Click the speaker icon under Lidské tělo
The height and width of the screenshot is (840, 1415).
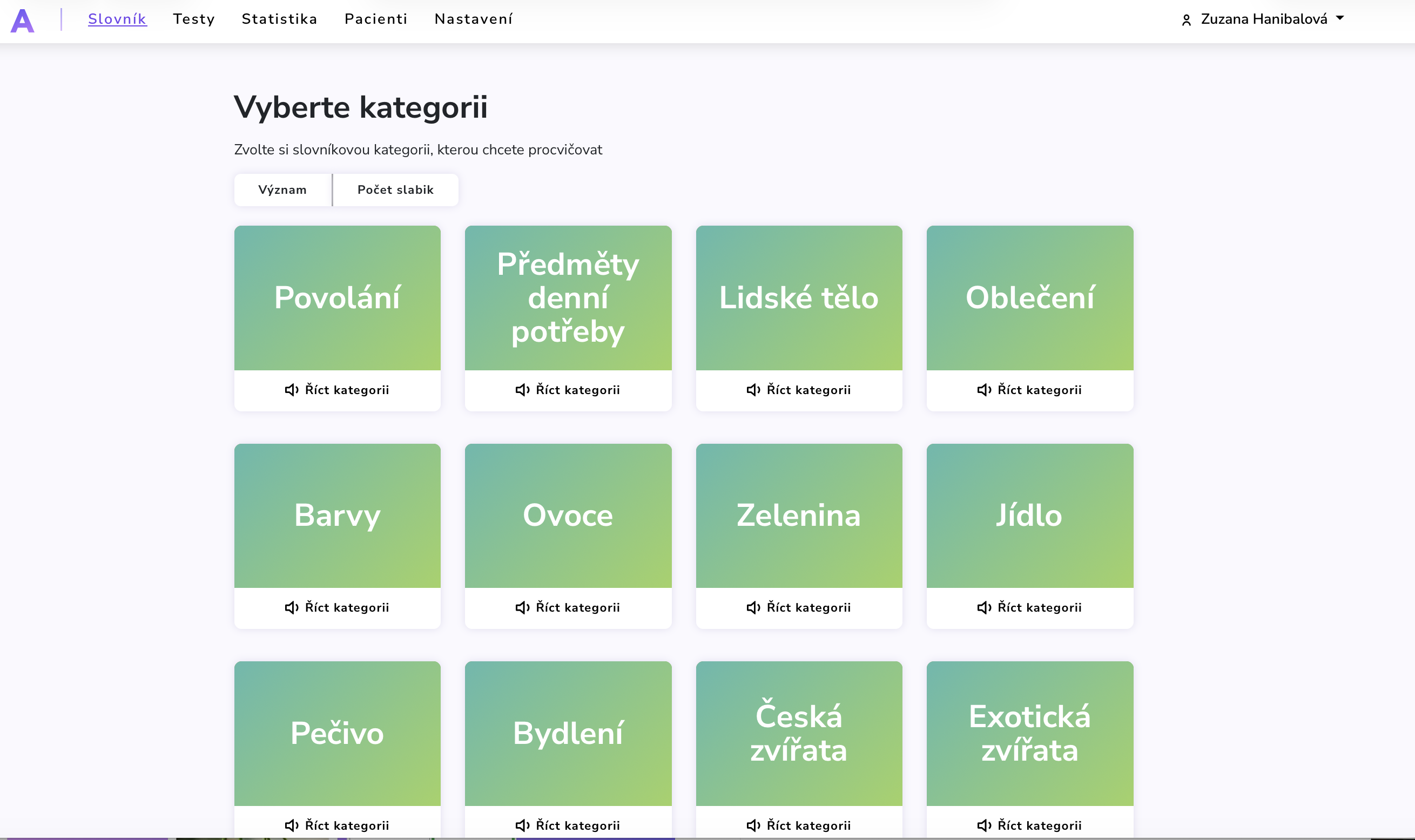click(753, 390)
